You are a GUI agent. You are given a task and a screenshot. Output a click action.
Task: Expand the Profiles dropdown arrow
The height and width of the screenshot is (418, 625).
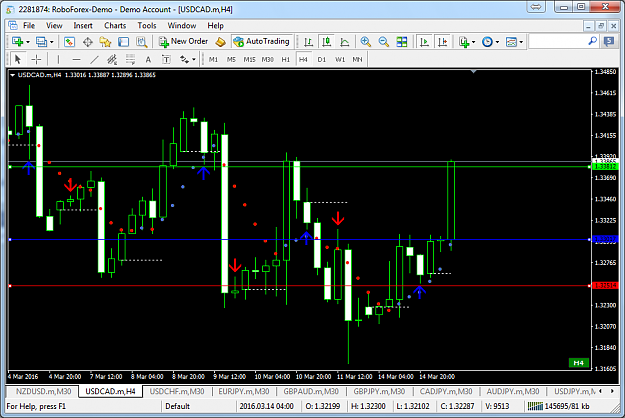tap(52, 42)
